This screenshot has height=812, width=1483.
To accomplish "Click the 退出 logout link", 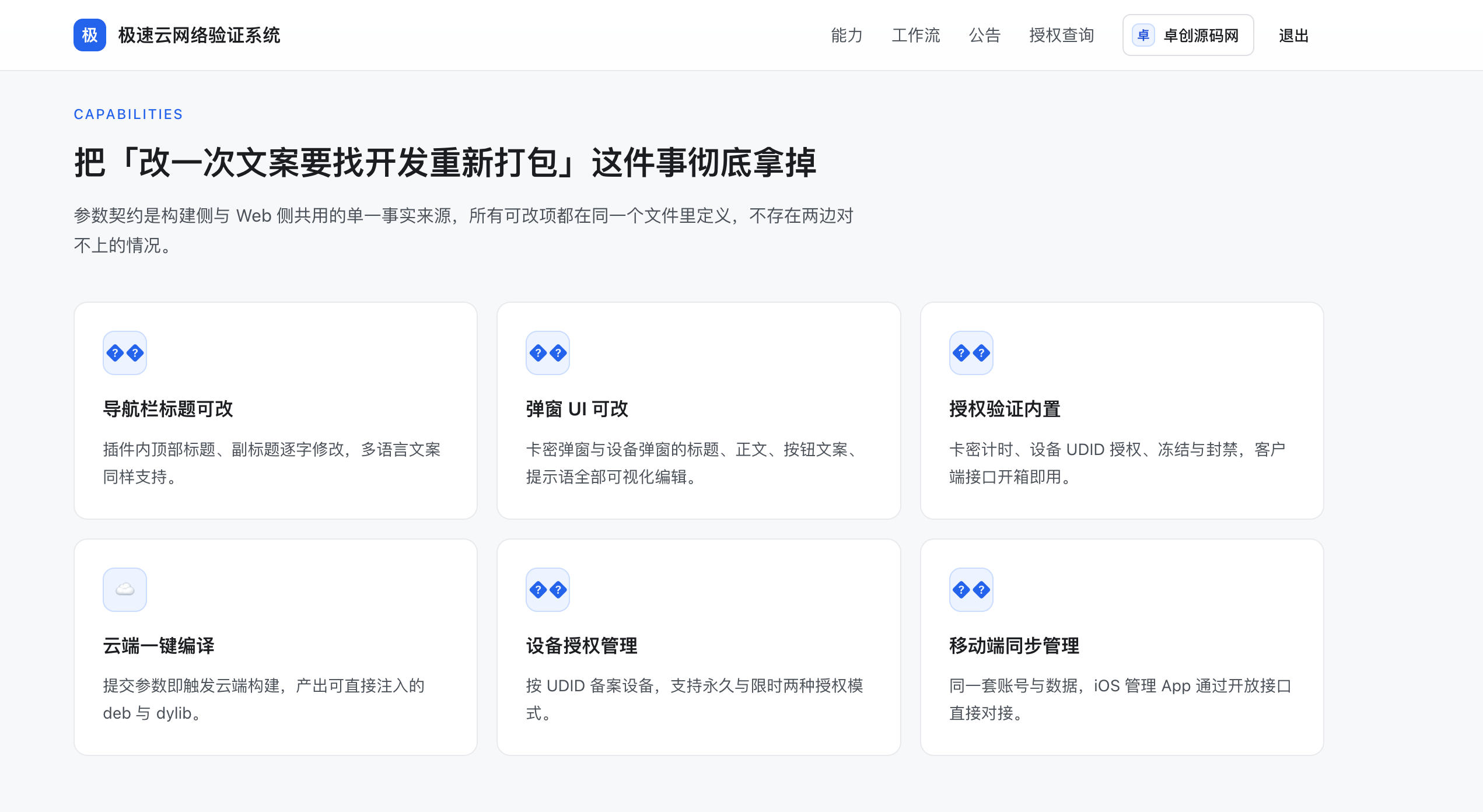I will tap(1293, 36).
